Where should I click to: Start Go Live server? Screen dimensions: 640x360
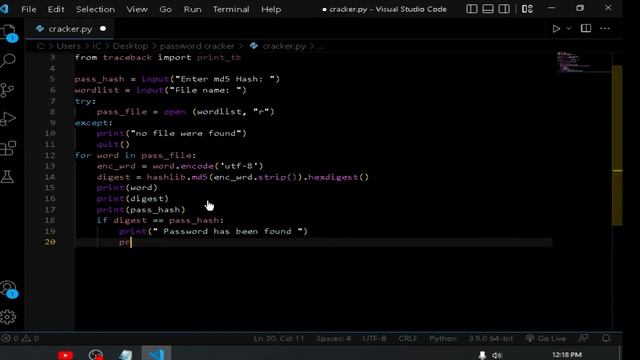tap(546, 339)
